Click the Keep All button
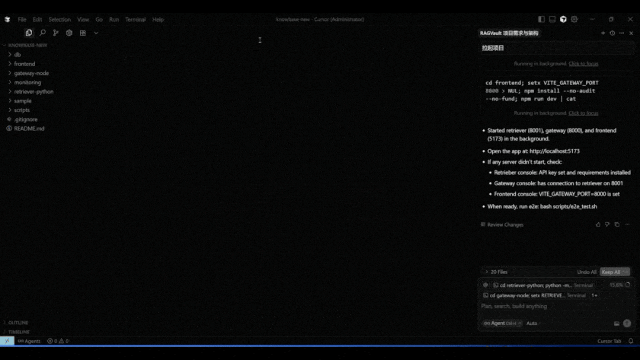 pyautogui.click(x=614, y=272)
